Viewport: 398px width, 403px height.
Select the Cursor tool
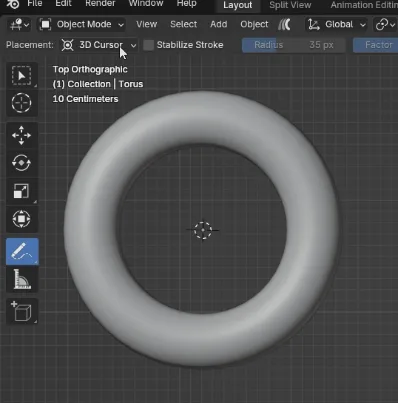click(22, 103)
